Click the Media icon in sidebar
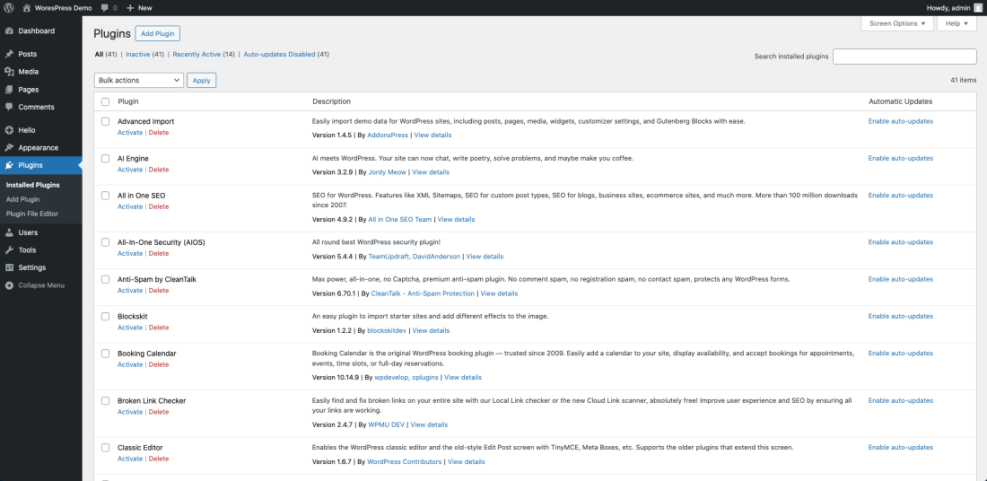The width and height of the screenshot is (987, 481). (9, 72)
